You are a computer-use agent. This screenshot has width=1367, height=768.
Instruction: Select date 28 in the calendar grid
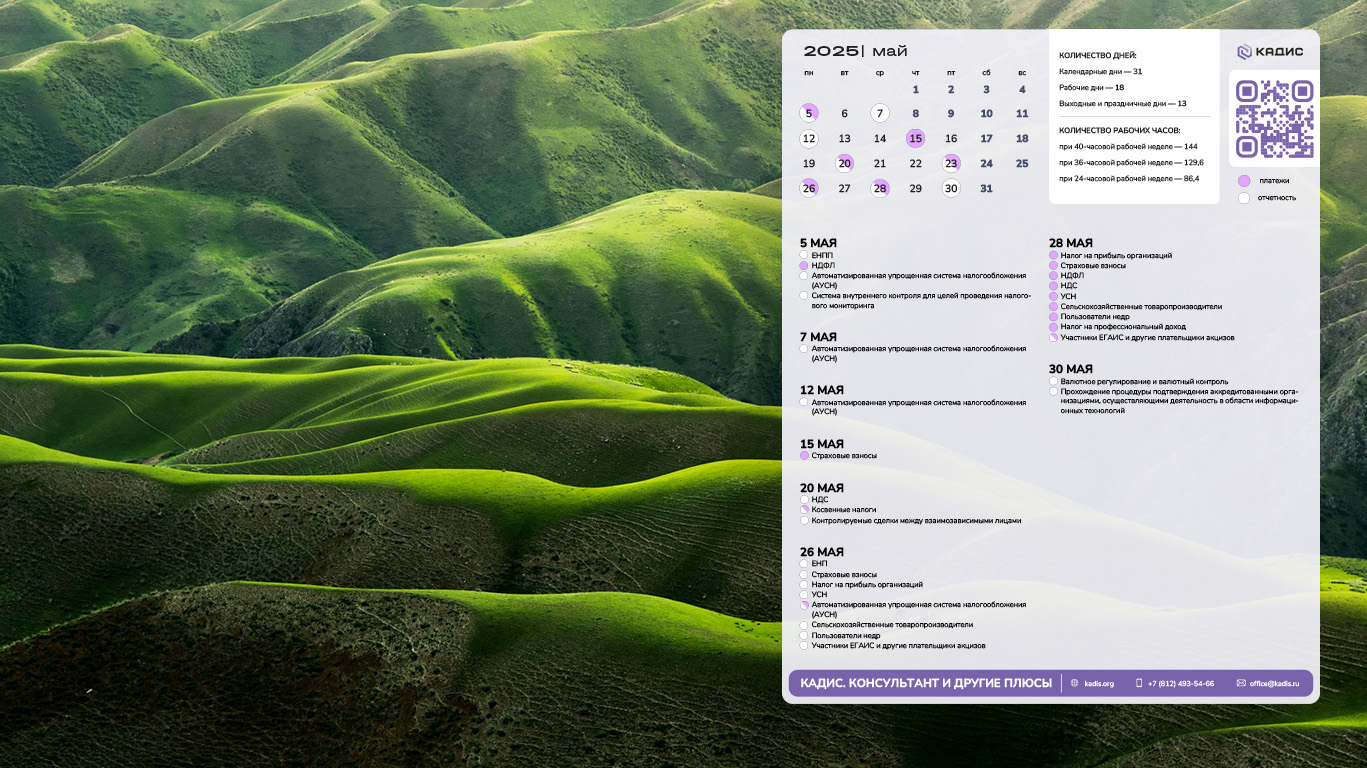tap(880, 188)
